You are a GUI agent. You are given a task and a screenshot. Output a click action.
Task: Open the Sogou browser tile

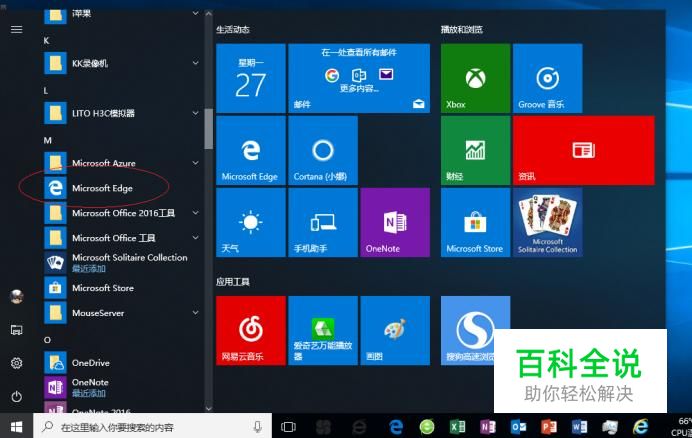pos(475,331)
